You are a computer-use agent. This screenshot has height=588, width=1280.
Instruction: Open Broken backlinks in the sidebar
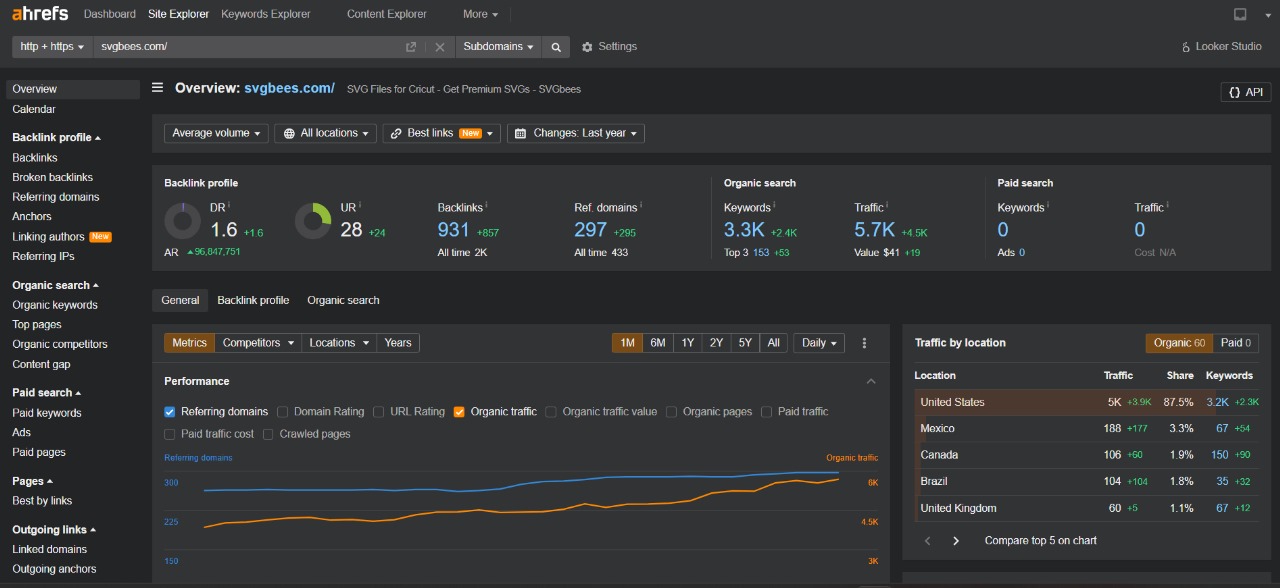(52, 177)
